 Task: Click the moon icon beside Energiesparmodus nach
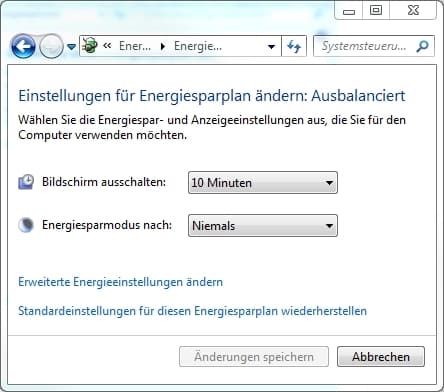pos(26,225)
